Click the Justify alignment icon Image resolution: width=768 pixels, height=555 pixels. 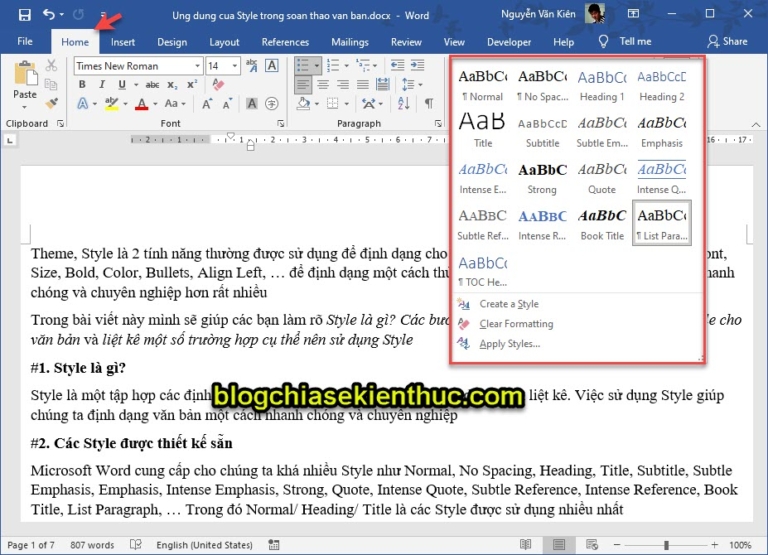363,85
